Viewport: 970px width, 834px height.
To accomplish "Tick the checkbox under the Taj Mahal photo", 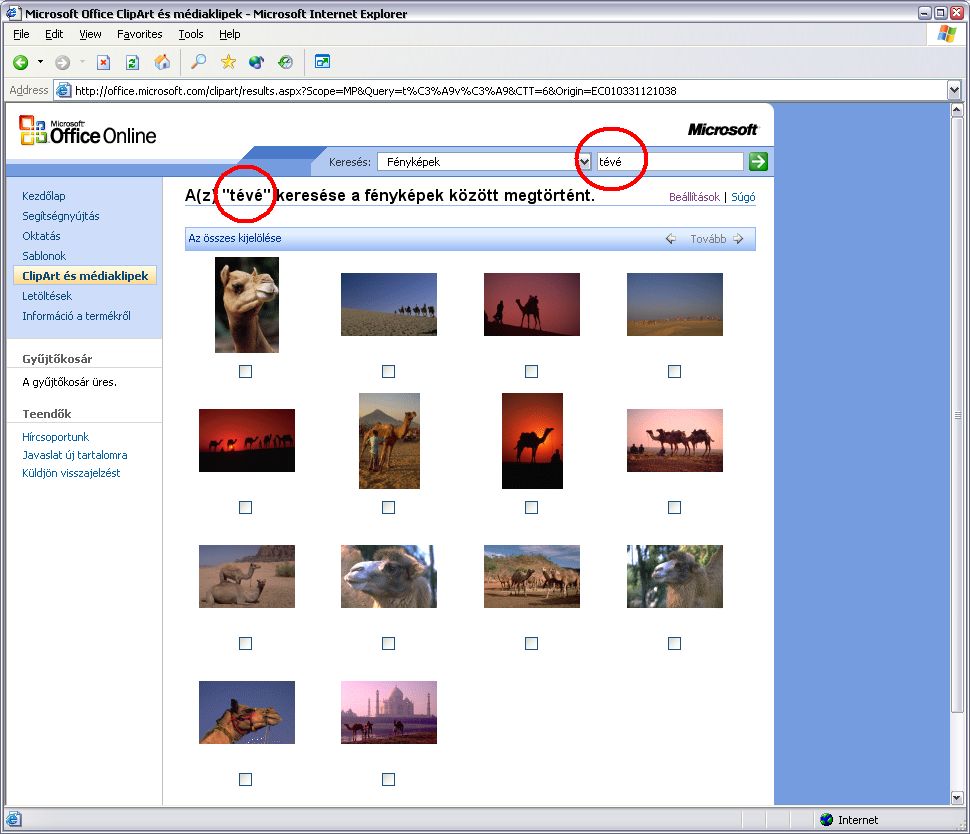I will (x=389, y=779).
